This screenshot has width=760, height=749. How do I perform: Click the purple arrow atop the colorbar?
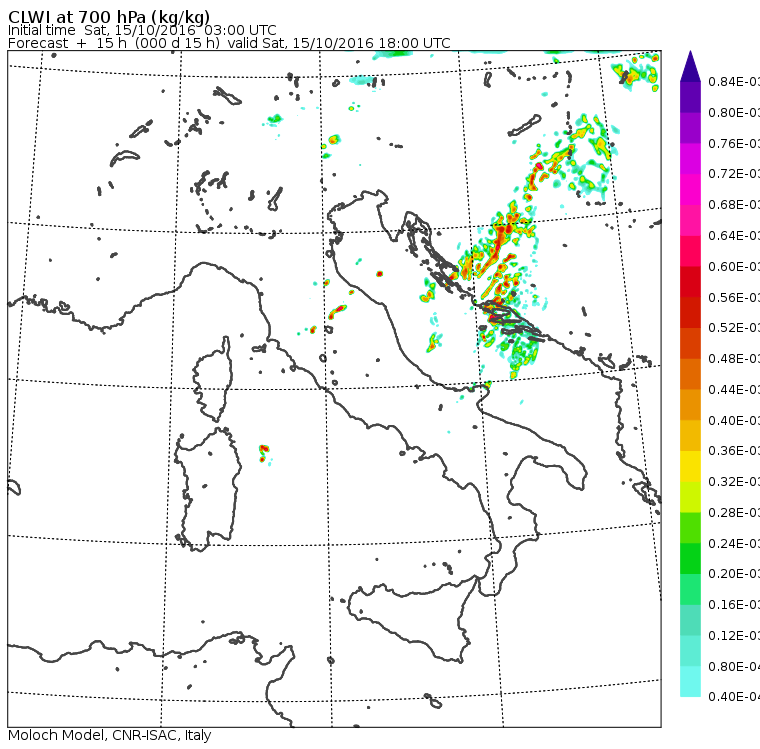690,66
